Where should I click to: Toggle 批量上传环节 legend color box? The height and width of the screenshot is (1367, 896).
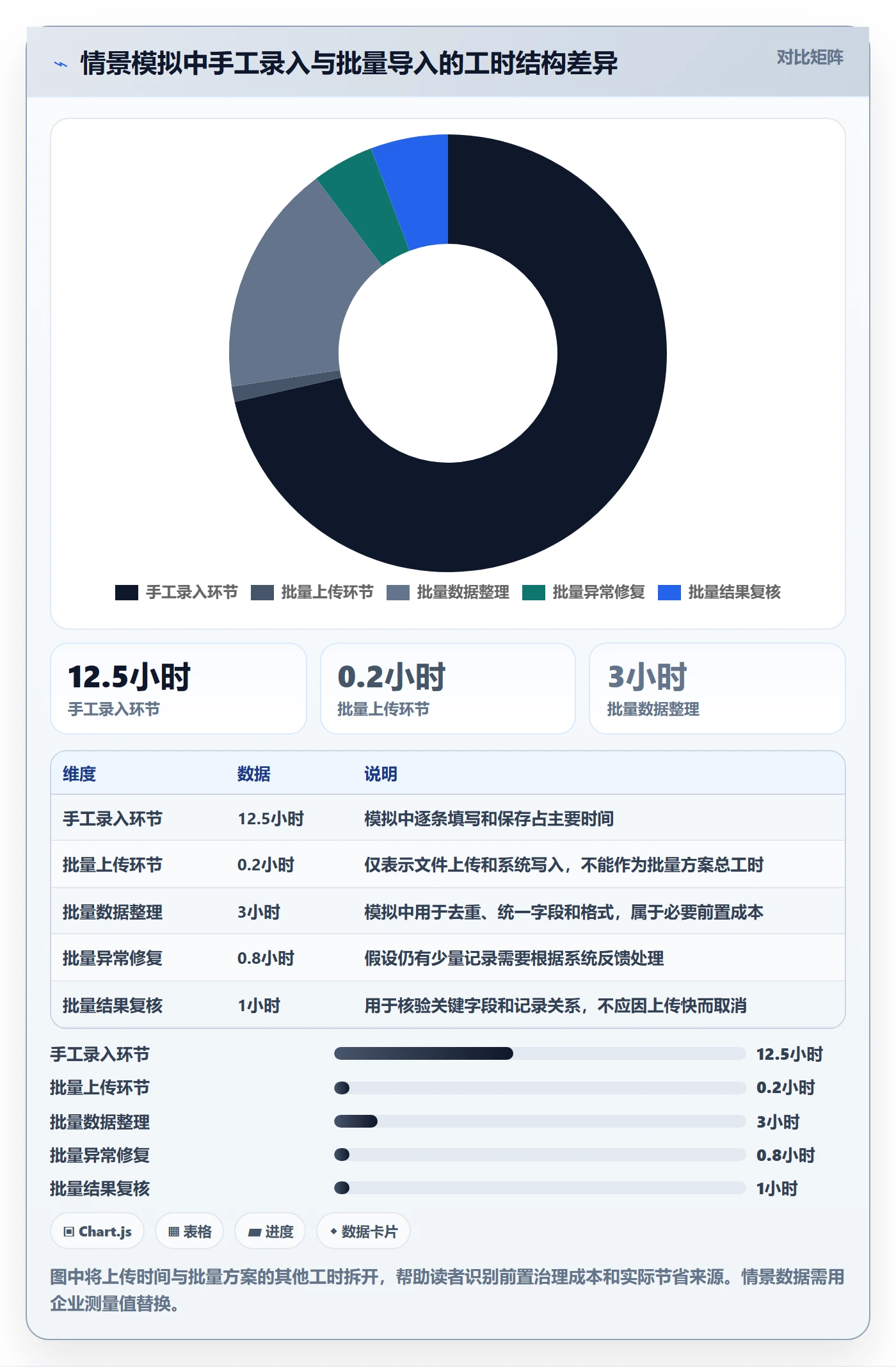(x=262, y=593)
